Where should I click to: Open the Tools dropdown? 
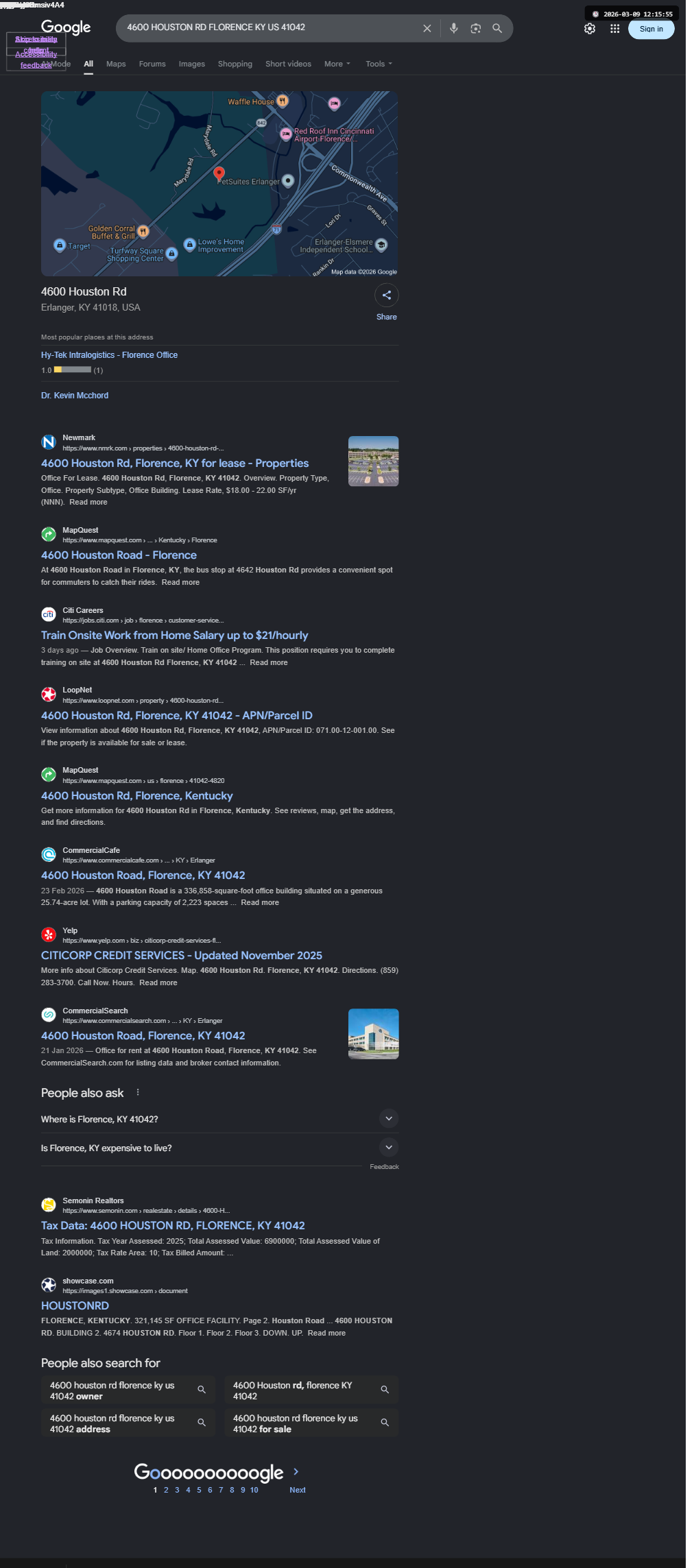point(379,64)
